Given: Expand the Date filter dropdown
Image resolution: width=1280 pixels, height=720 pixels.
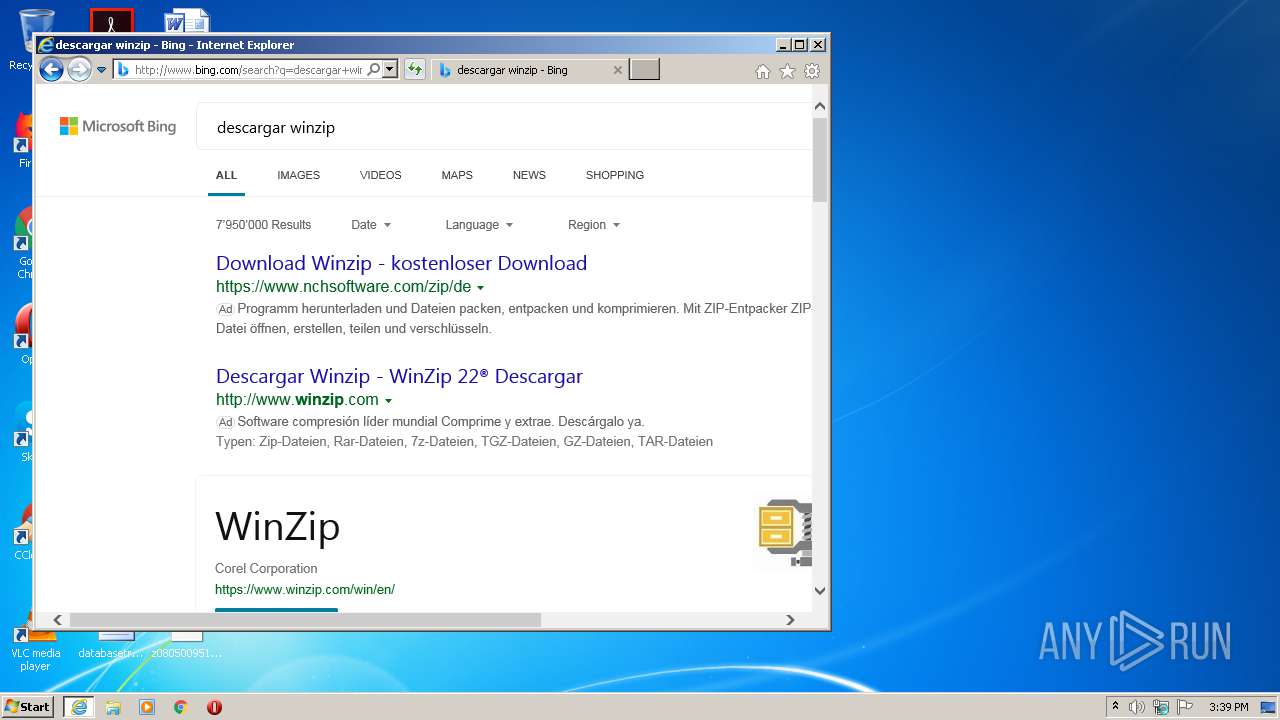Looking at the screenshot, I should (371, 225).
